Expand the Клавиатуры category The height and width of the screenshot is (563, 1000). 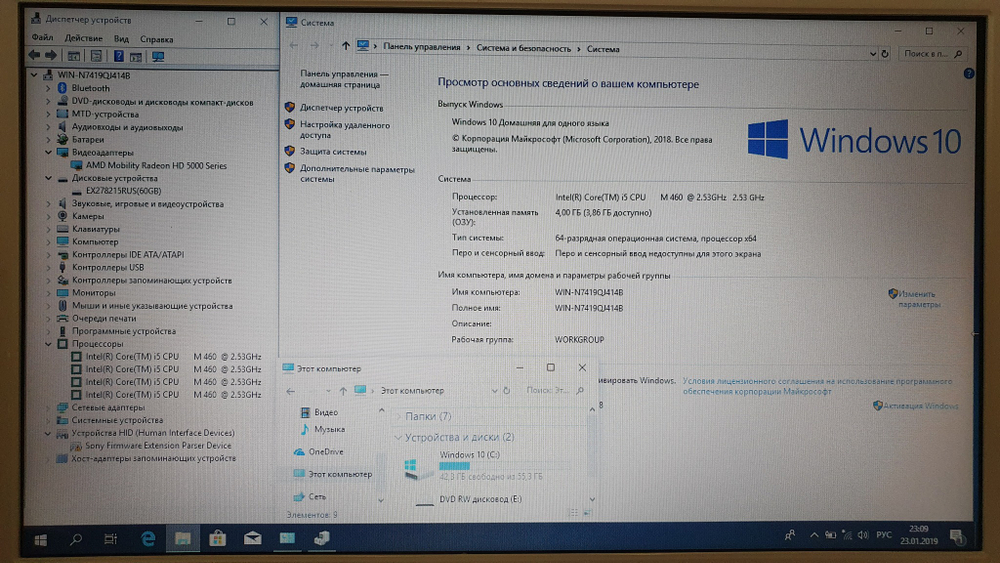click(x=48, y=229)
